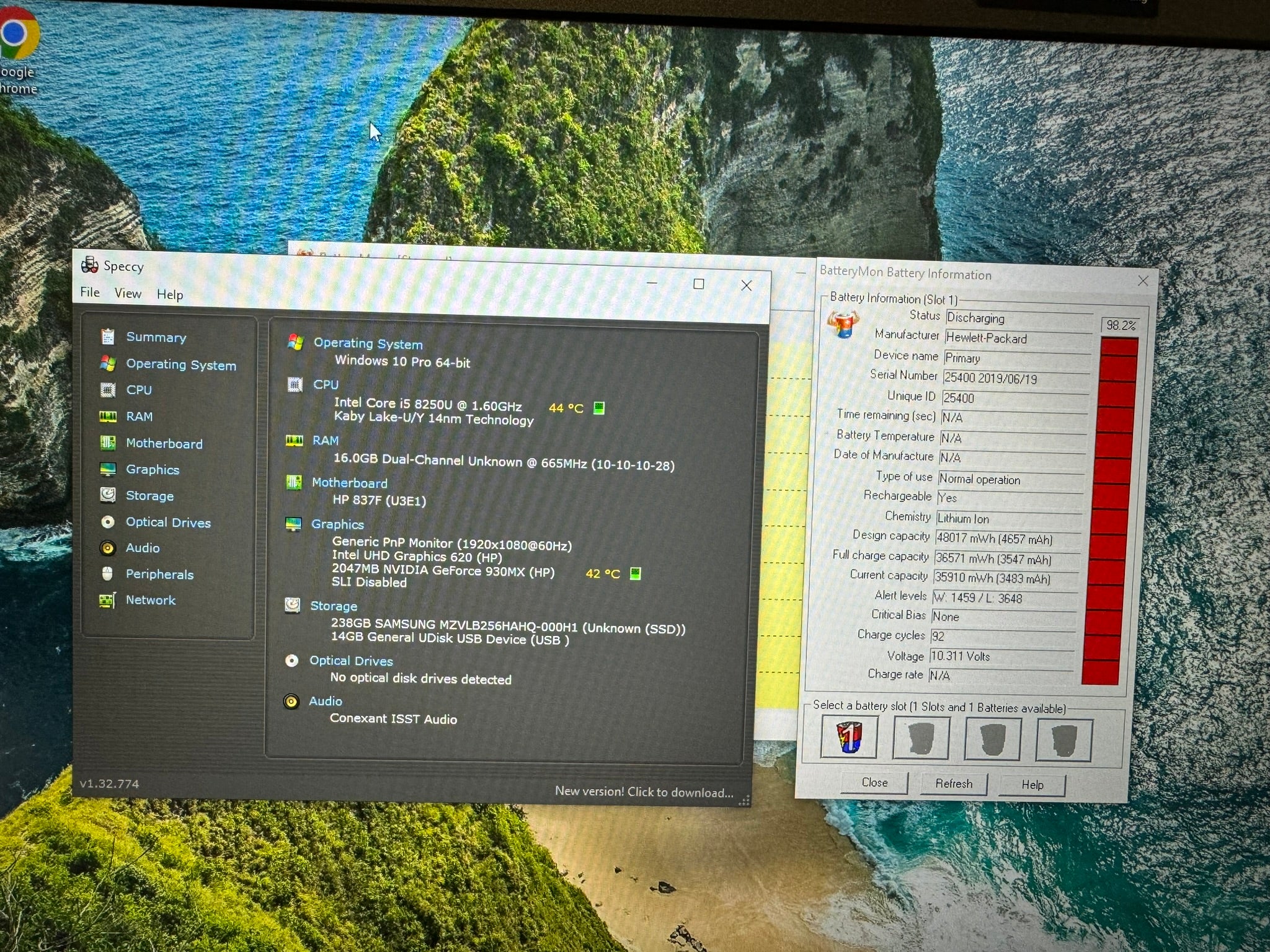Open the View menu in Speccy
This screenshot has height=952, width=1270.
click(x=128, y=293)
